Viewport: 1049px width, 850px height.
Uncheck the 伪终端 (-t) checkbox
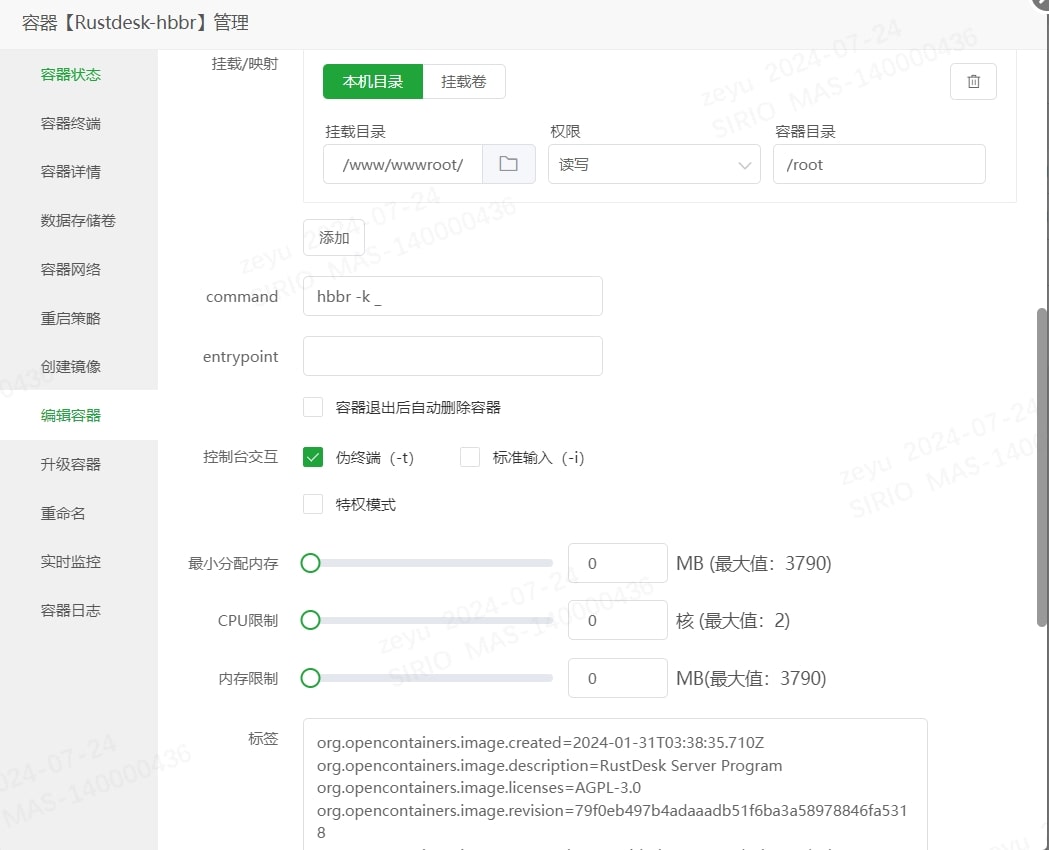click(x=313, y=457)
